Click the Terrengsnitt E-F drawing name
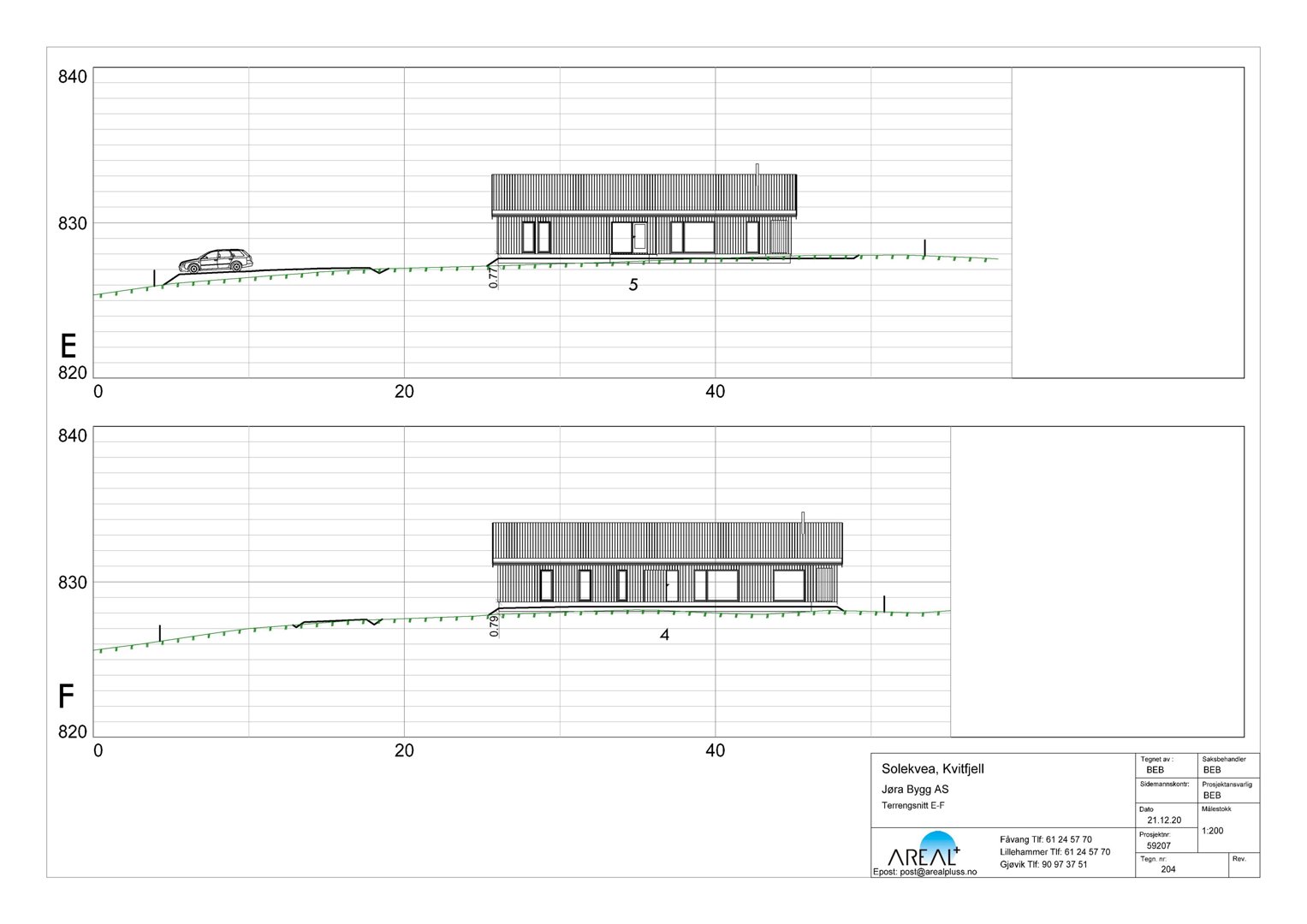 912,806
